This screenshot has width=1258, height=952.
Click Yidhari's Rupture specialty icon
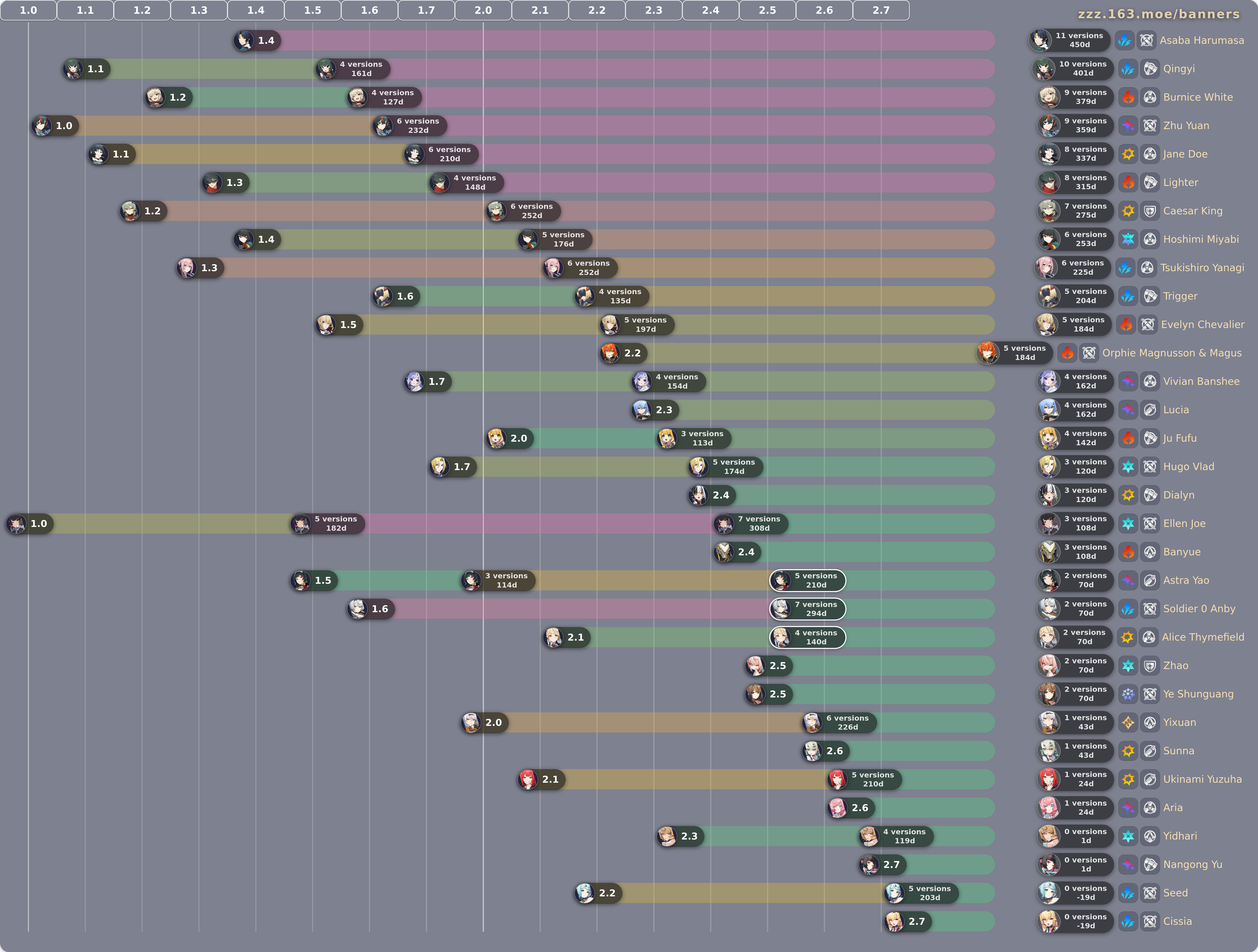click(x=1150, y=836)
